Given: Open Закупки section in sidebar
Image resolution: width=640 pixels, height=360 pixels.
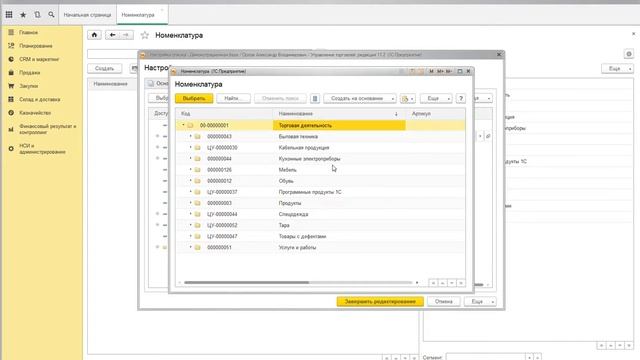Looking at the screenshot, I should pyautogui.click(x=29, y=86).
